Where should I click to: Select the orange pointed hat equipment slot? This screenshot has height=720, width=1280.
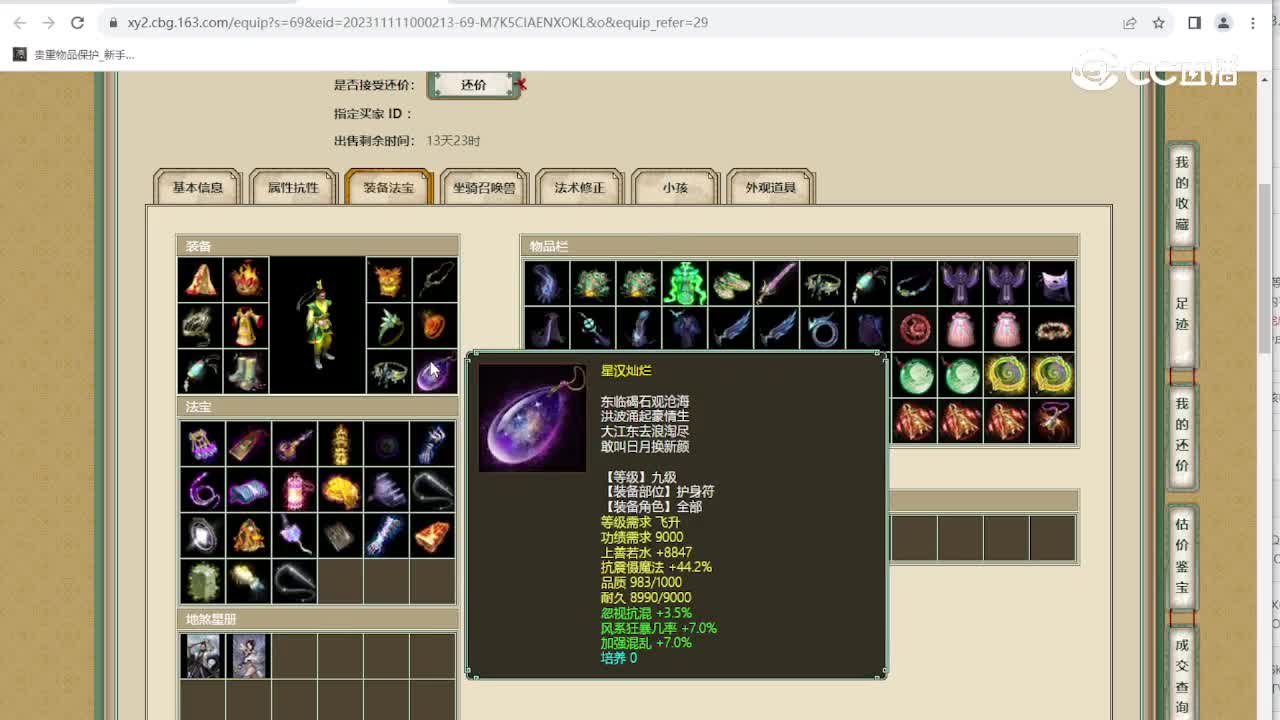click(x=200, y=280)
